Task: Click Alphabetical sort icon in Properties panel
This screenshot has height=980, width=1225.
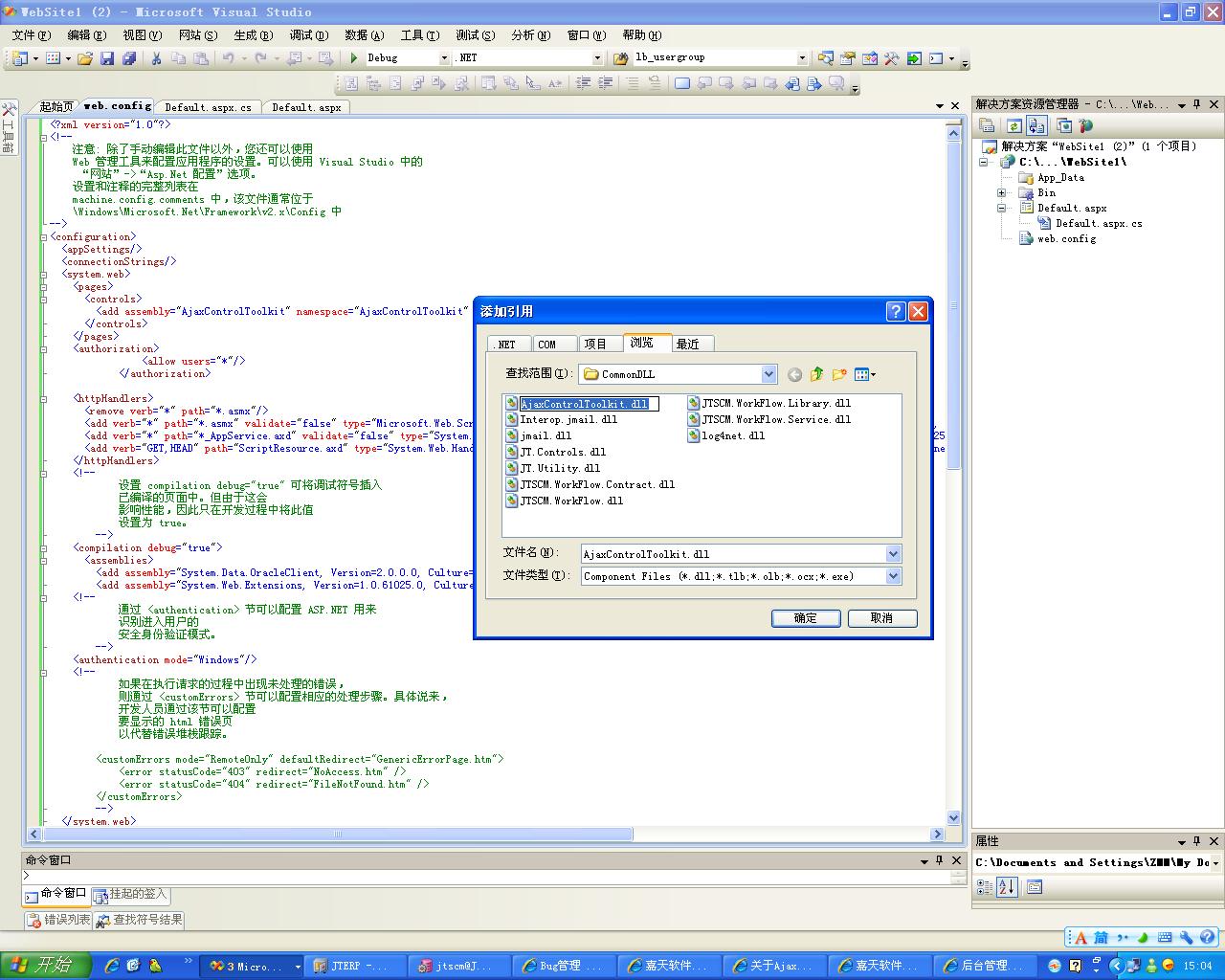Action: pyautogui.click(x=1007, y=887)
